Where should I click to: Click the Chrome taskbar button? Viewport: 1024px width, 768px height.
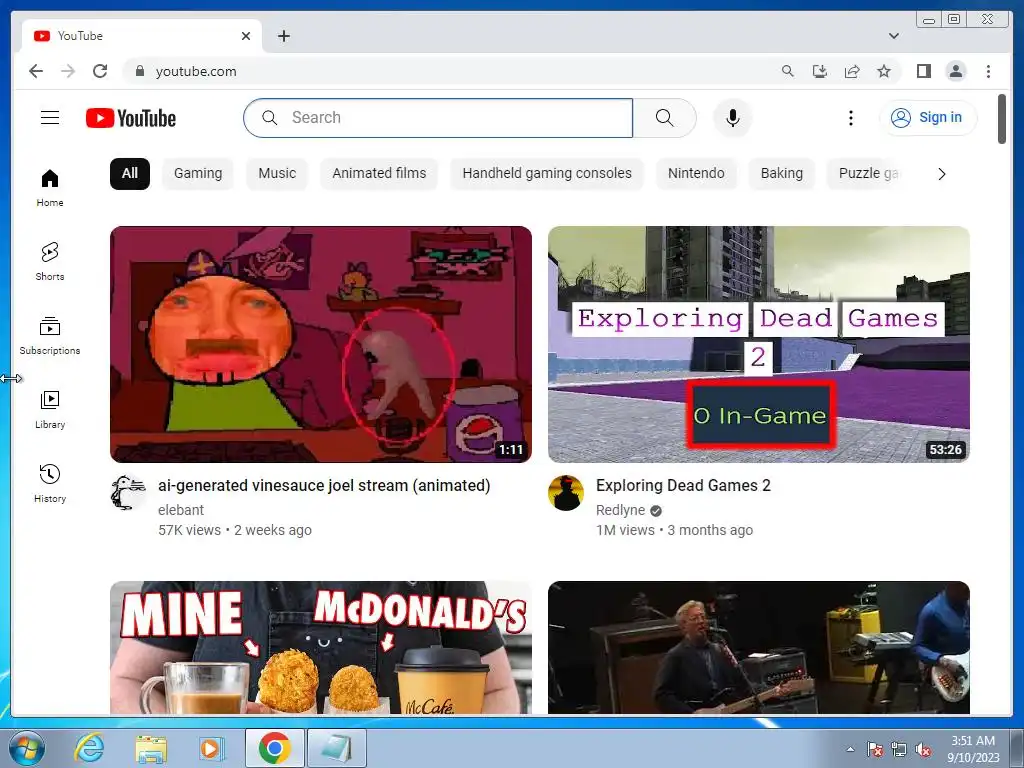point(274,748)
